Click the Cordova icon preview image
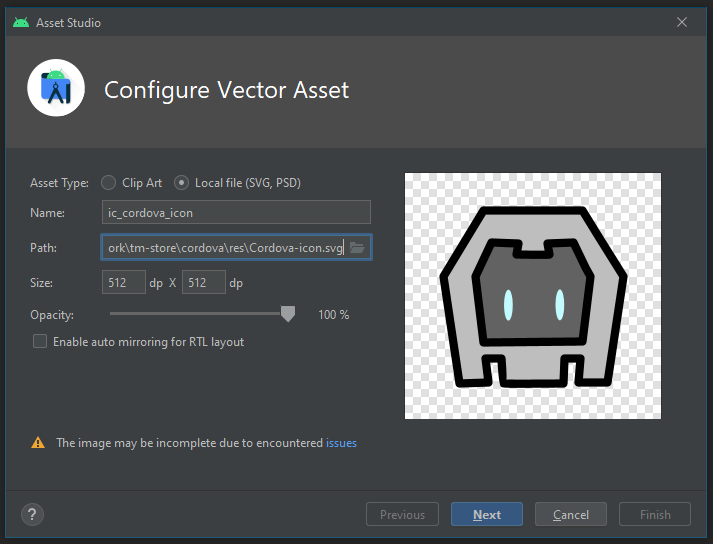713x544 pixels. [533, 296]
